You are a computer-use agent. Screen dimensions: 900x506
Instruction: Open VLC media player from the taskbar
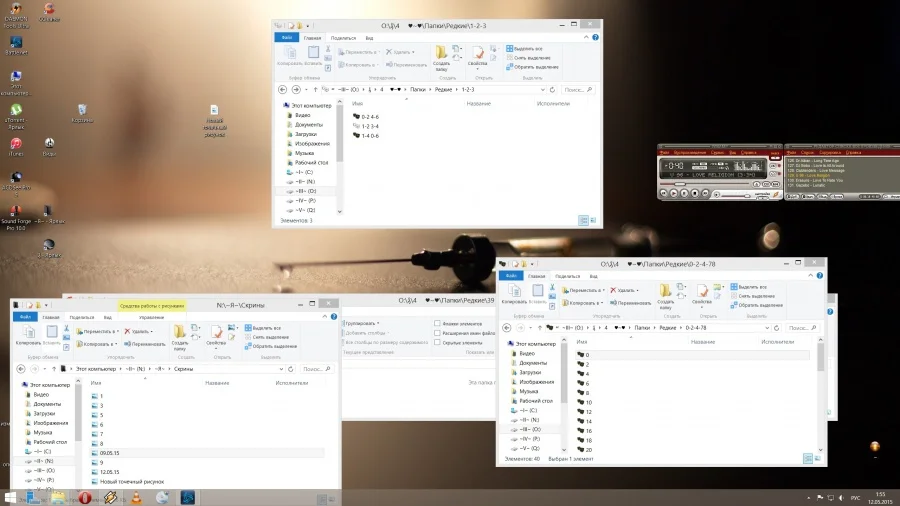click(137, 497)
